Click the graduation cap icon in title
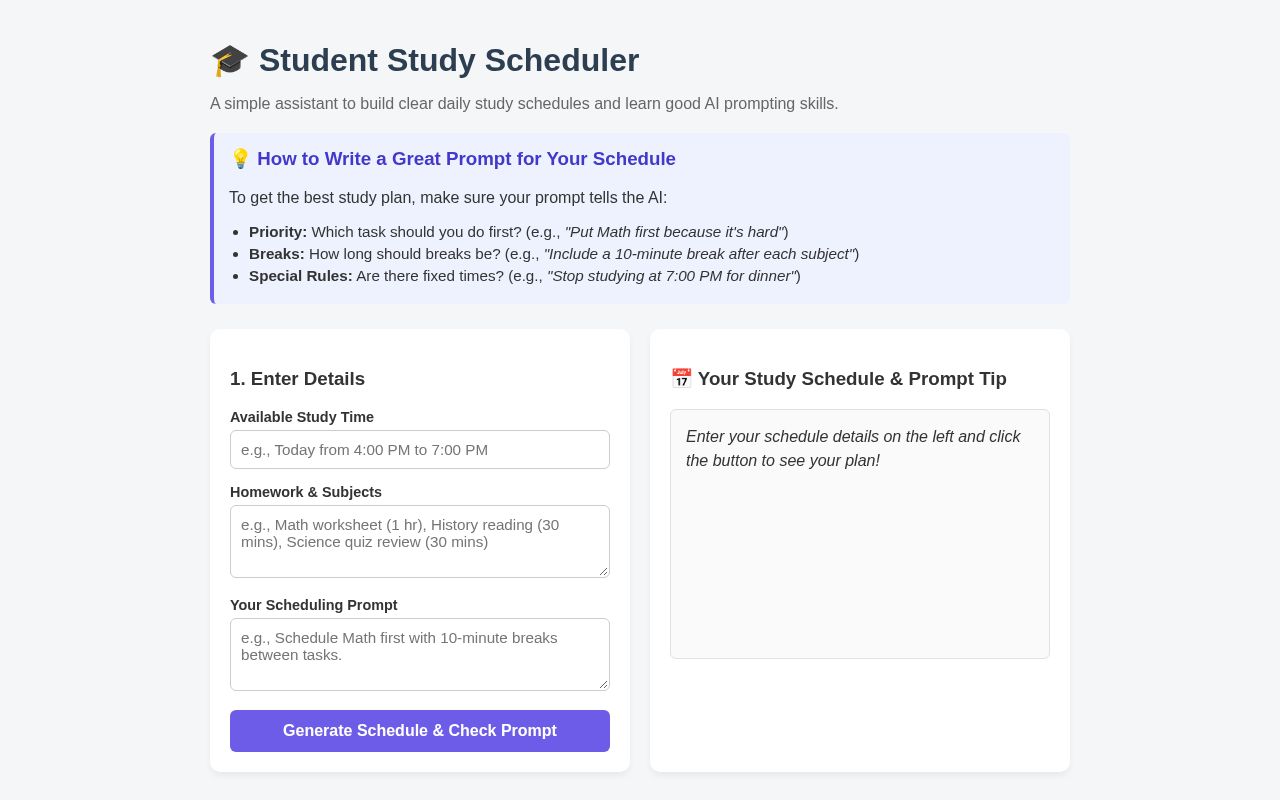Viewport: 1280px width, 800px height. pos(229,60)
